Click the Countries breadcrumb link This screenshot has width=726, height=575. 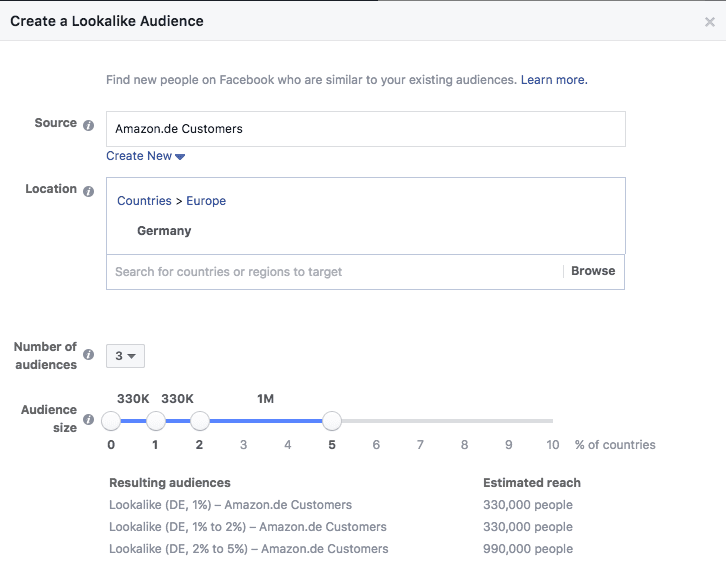pyautogui.click(x=144, y=201)
